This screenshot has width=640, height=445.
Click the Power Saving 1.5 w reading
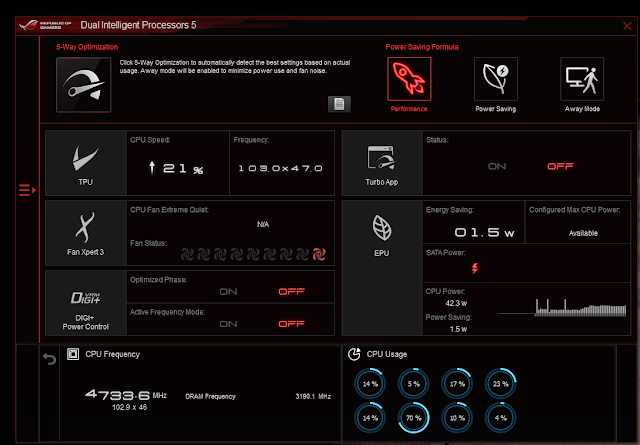coord(458,329)
